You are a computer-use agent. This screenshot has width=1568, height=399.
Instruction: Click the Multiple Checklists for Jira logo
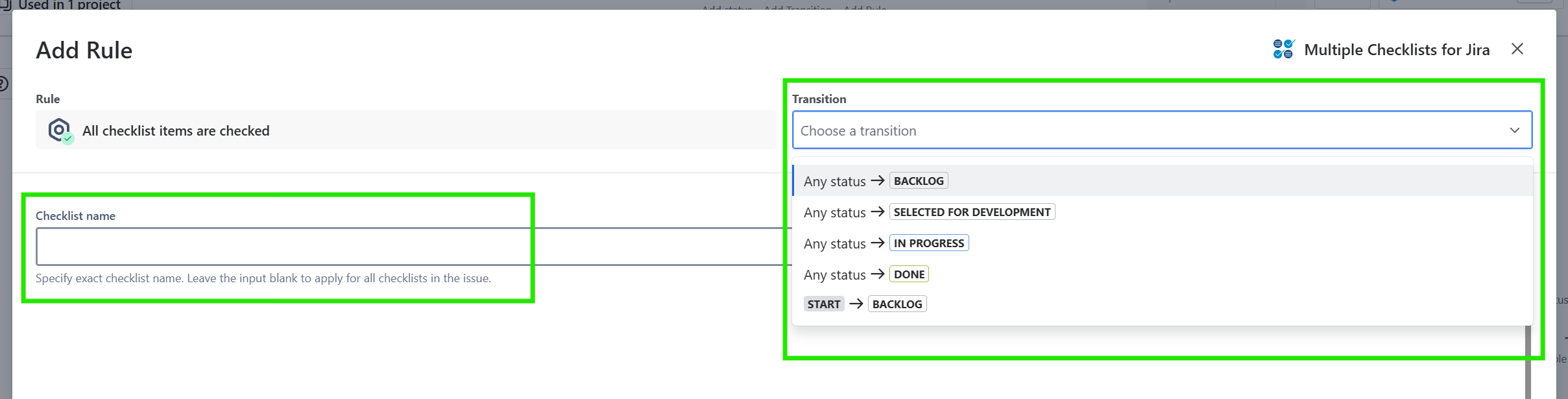[x=1283, y=49]
